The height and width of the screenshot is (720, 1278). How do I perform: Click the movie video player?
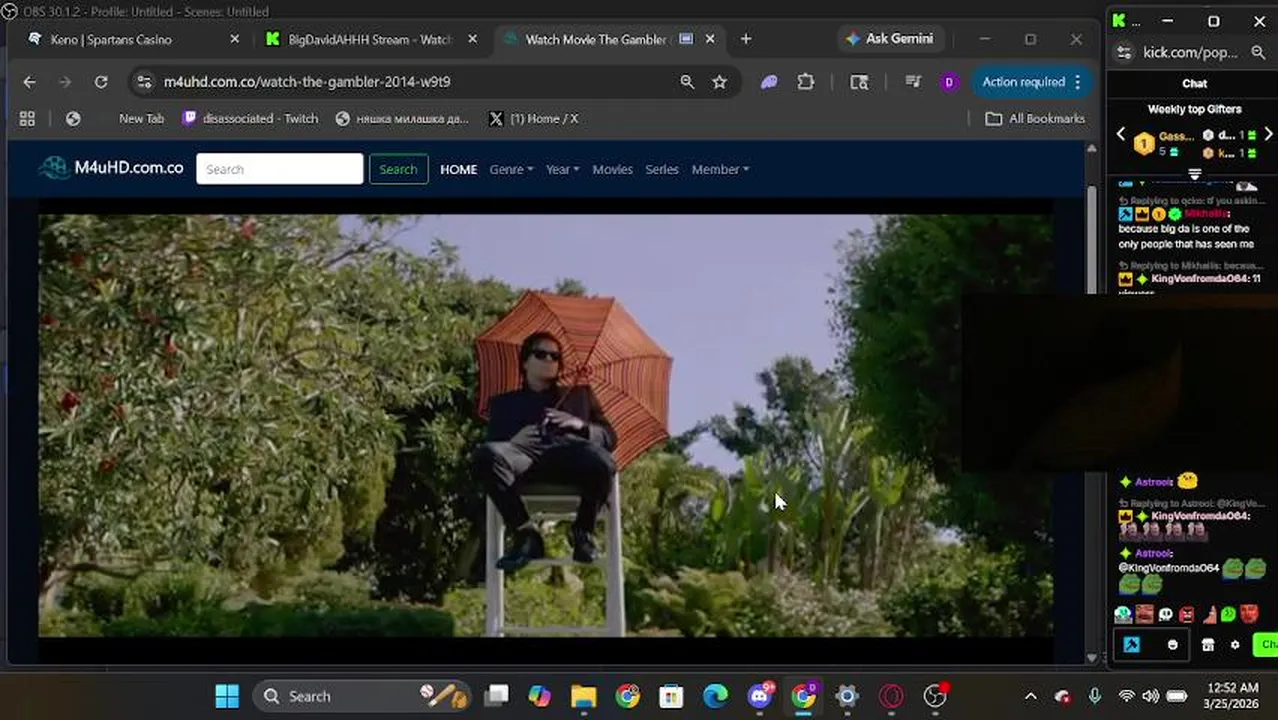pos(545,425)
